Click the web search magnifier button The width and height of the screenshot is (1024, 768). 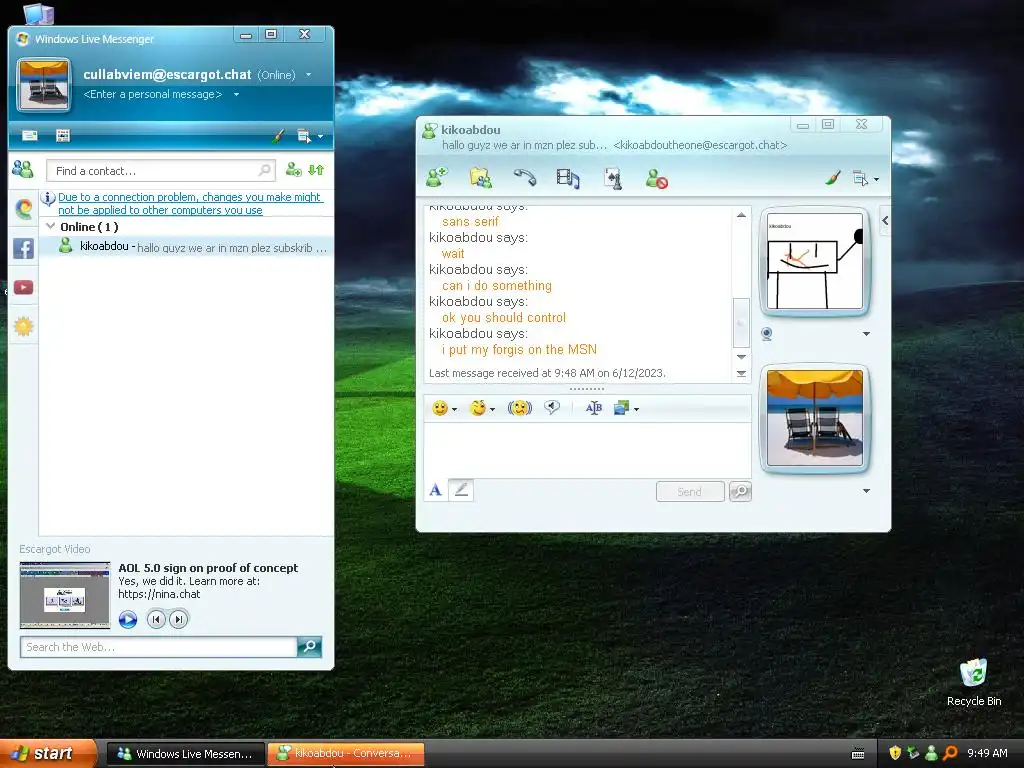coord(310,647)
